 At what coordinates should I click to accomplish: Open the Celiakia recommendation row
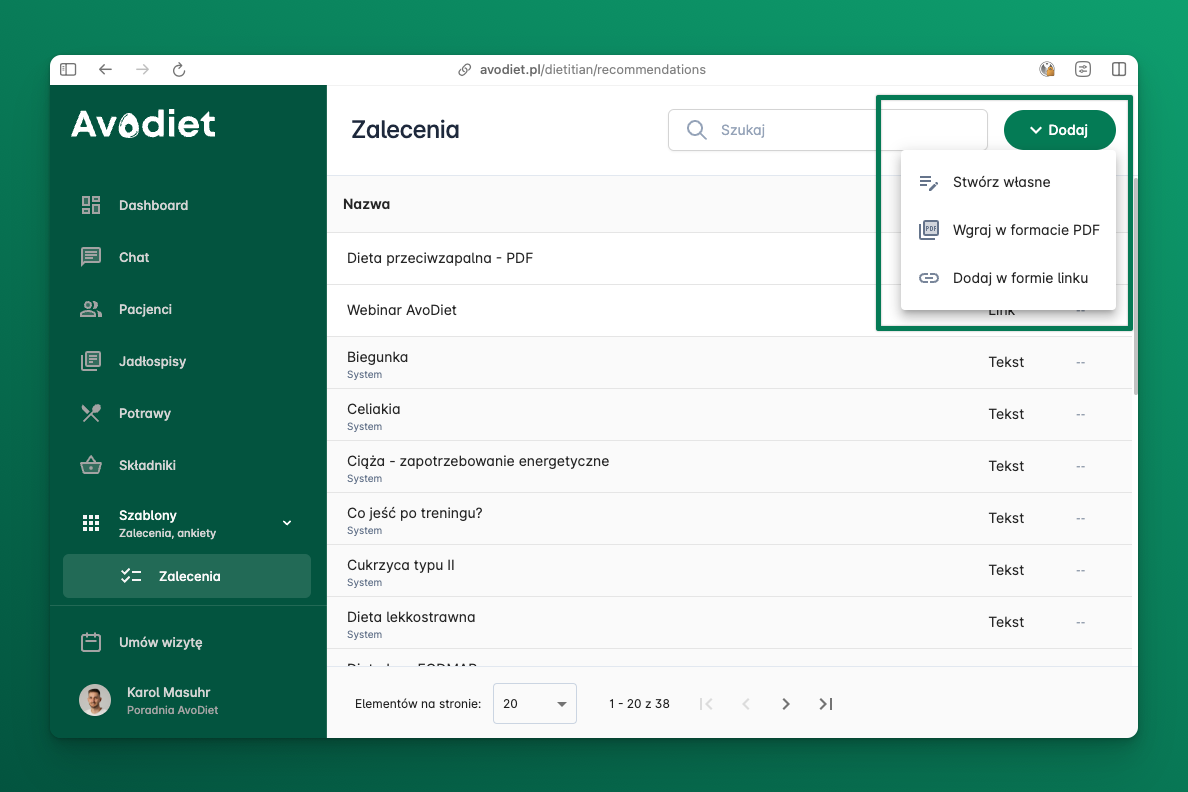(374, 409)
